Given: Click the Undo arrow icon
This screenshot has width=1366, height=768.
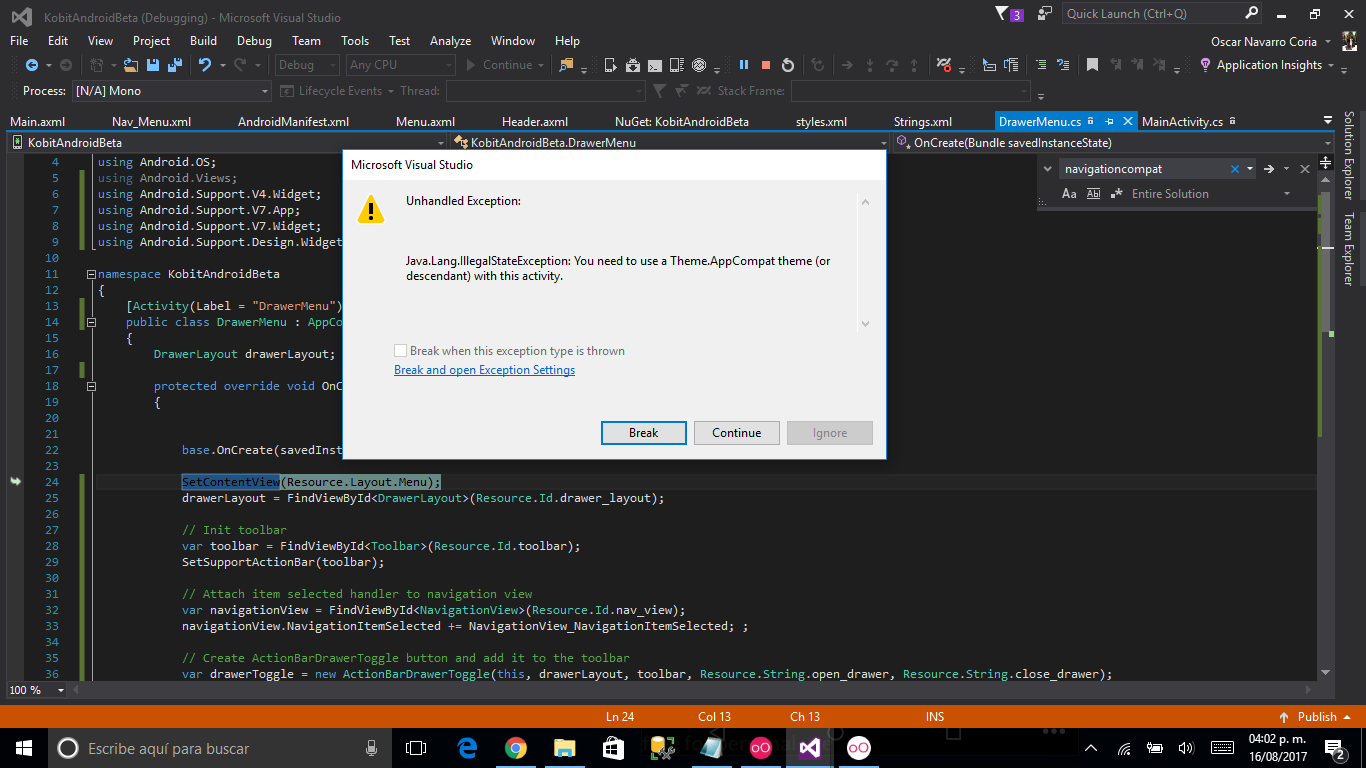Looking at the screenshot, I should [x=204, y=65].
